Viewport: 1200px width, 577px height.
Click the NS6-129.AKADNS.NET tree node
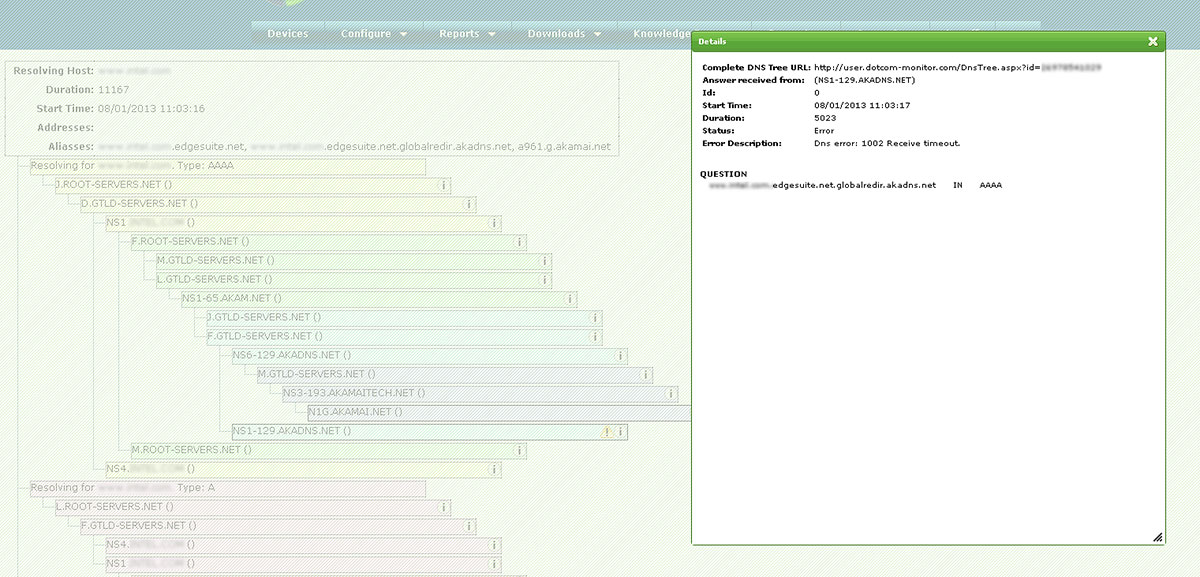pyautogui.click(x=429, y=355)
